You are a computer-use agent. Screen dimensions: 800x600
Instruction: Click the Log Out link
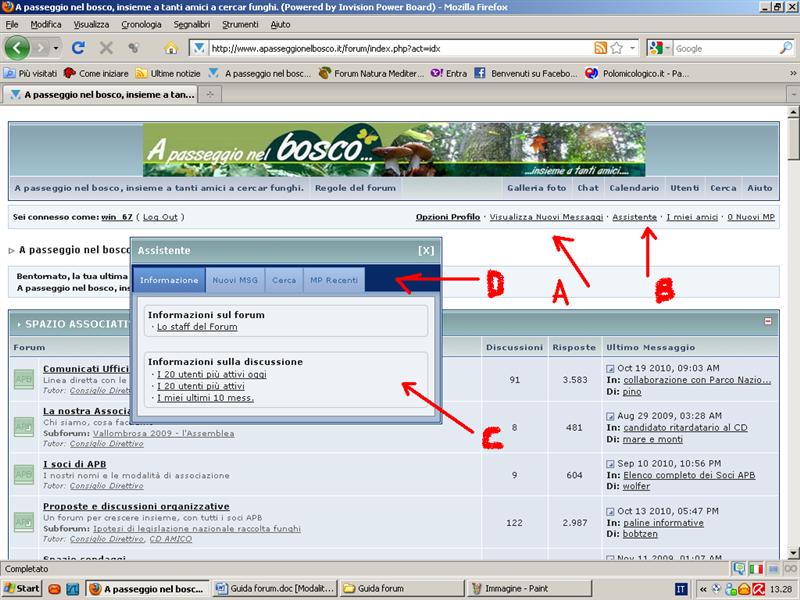pyautogui.click(x=160, y=217)
